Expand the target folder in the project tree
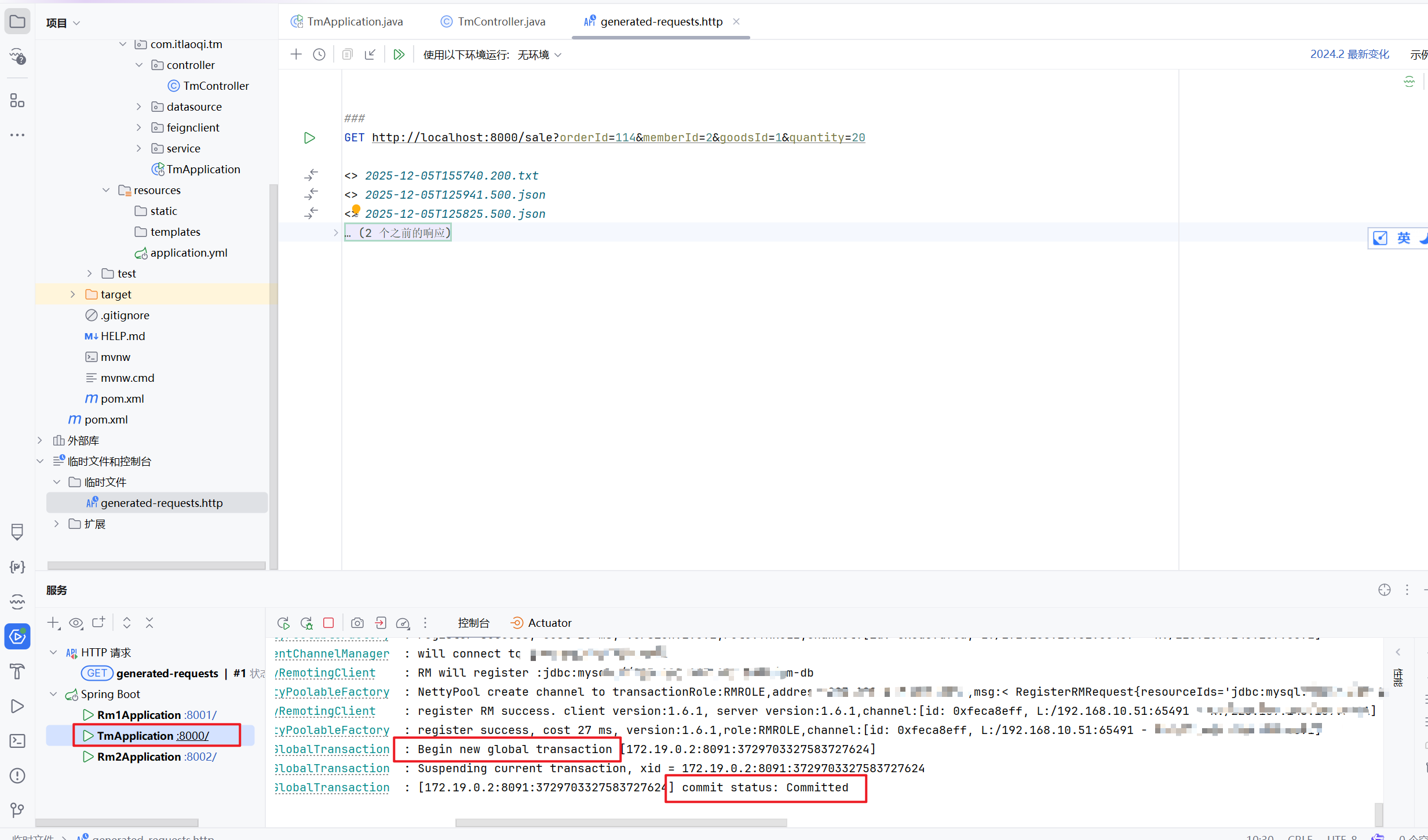 click(x=72, y=294)
